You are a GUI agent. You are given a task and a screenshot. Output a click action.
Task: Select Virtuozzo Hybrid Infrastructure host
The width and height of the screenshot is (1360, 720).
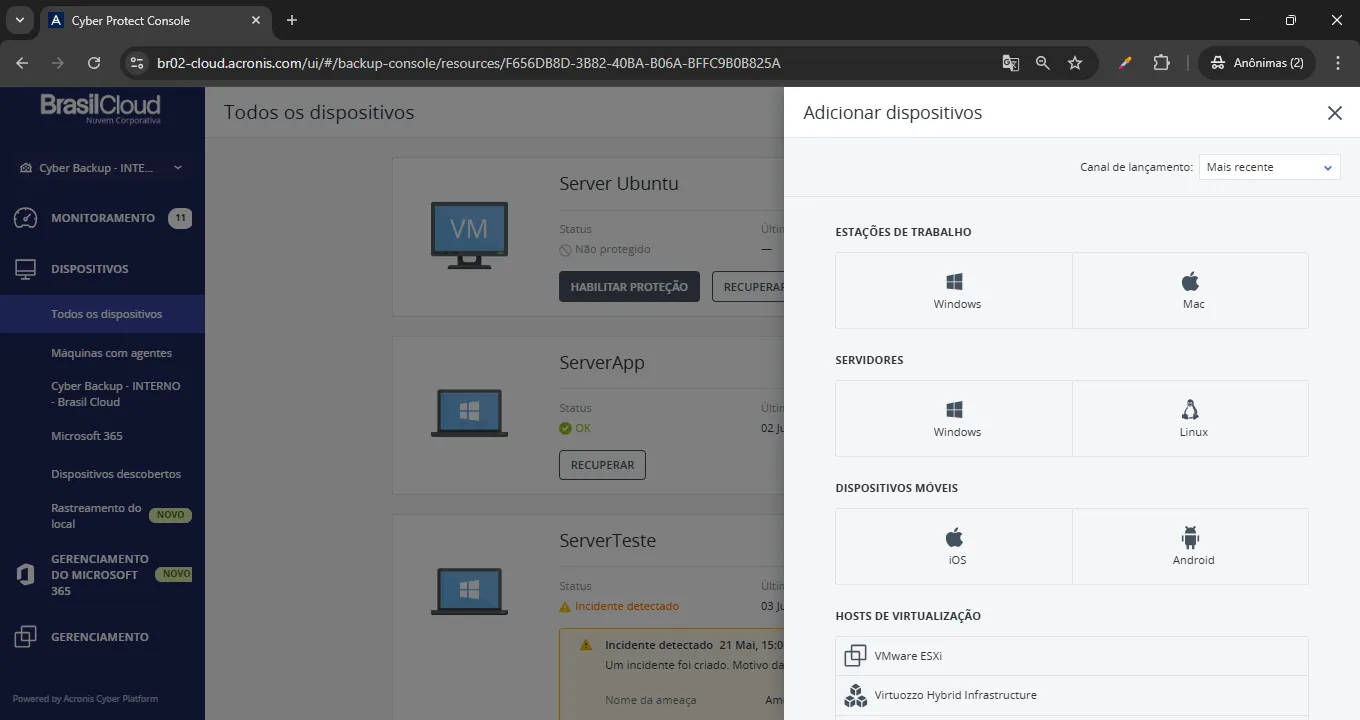[x=1072, y=695]
